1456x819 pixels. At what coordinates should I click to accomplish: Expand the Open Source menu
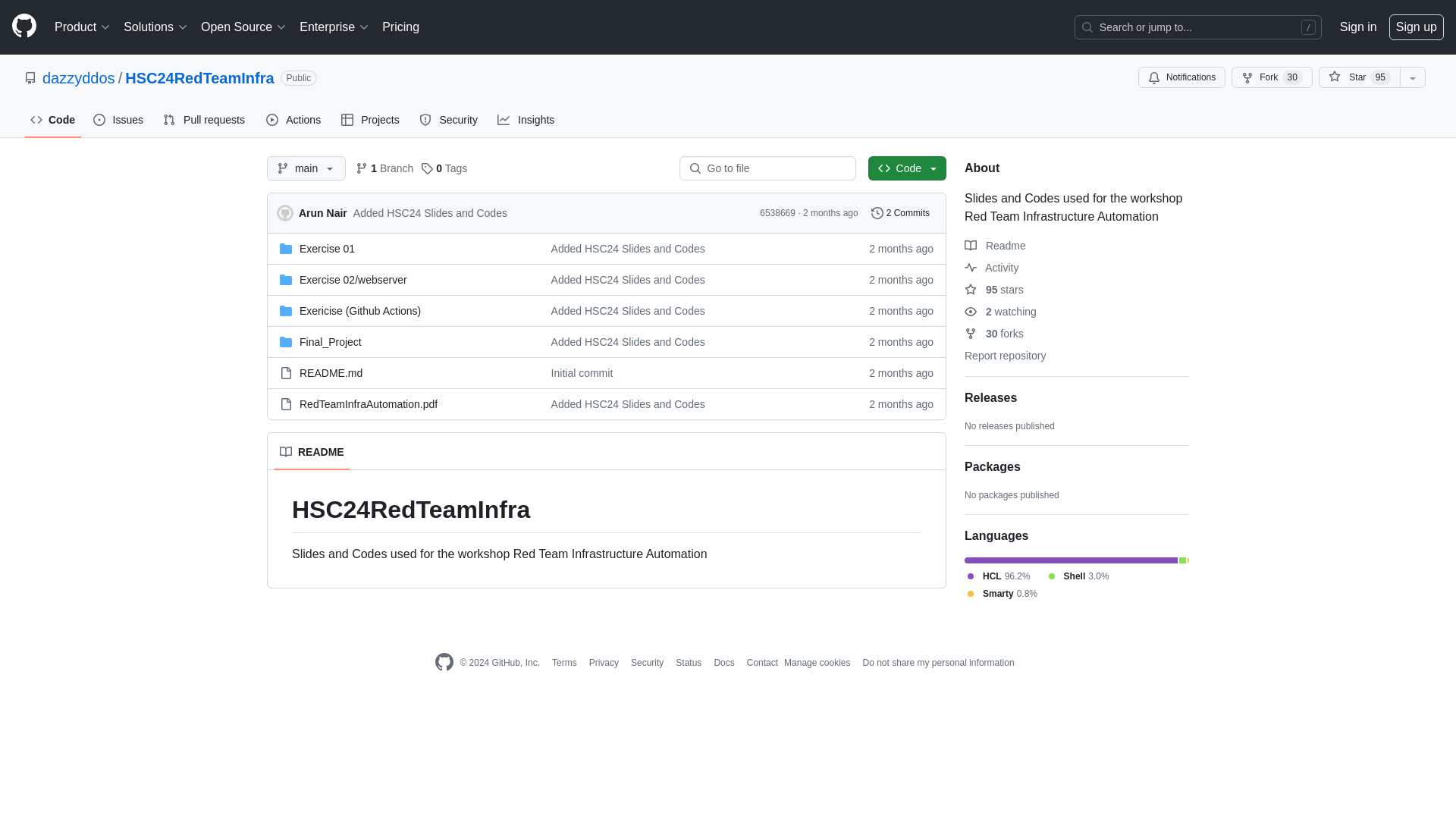[243, 27]
